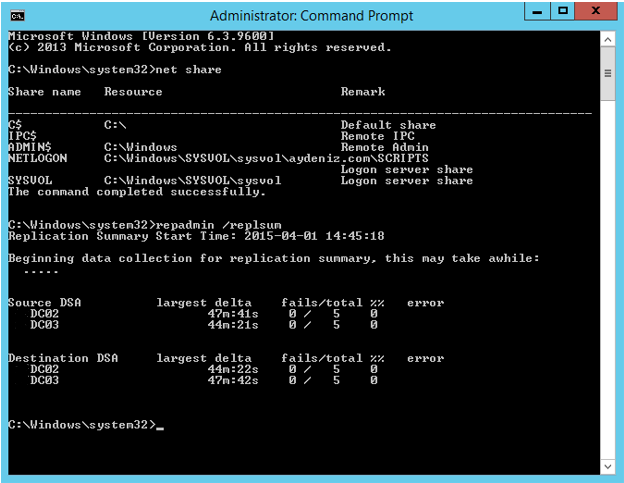Click the 'Source DSA' heading text
Image resolution: width=624 pixels, height=483 pixels.
pos(45,303)
